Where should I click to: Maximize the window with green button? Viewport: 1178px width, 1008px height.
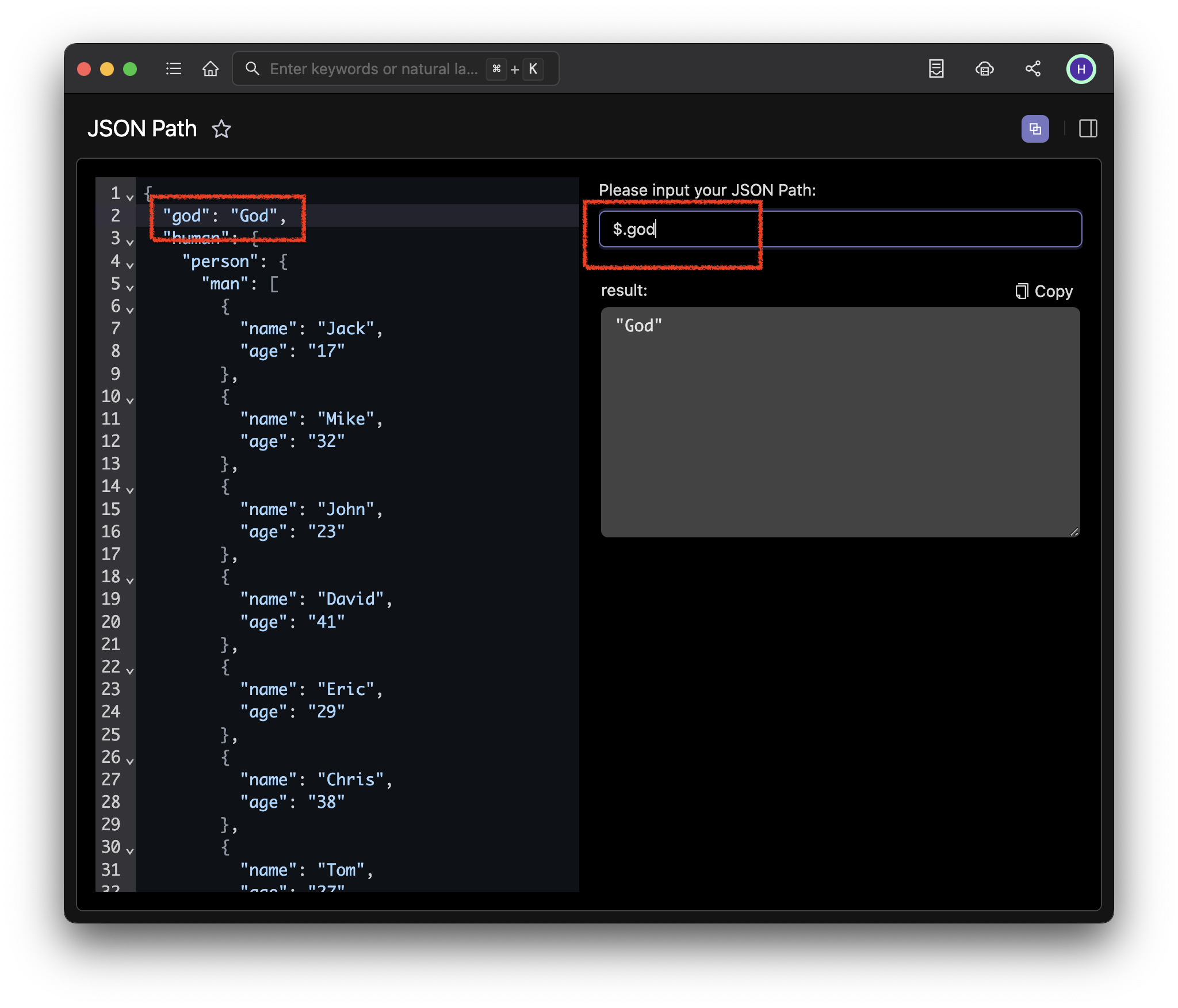click(130, 69)
